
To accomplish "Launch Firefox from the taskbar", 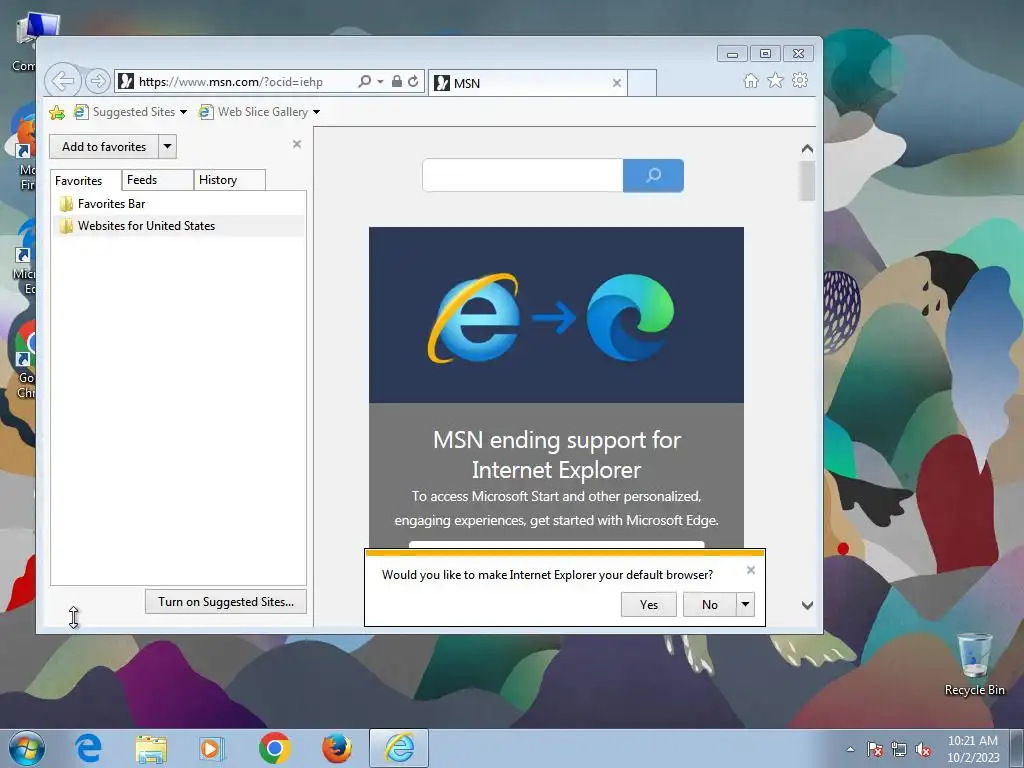I will click(x=337, y=748).
